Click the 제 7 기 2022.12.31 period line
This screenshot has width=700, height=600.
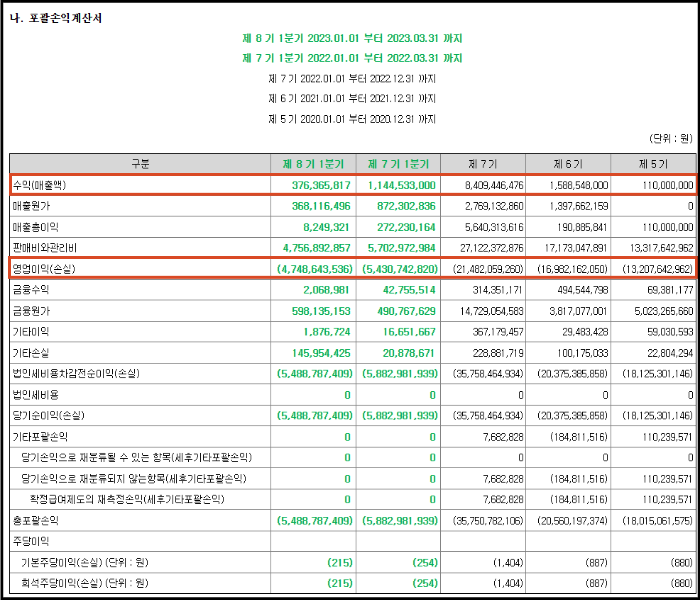click(x=352, y=79)
